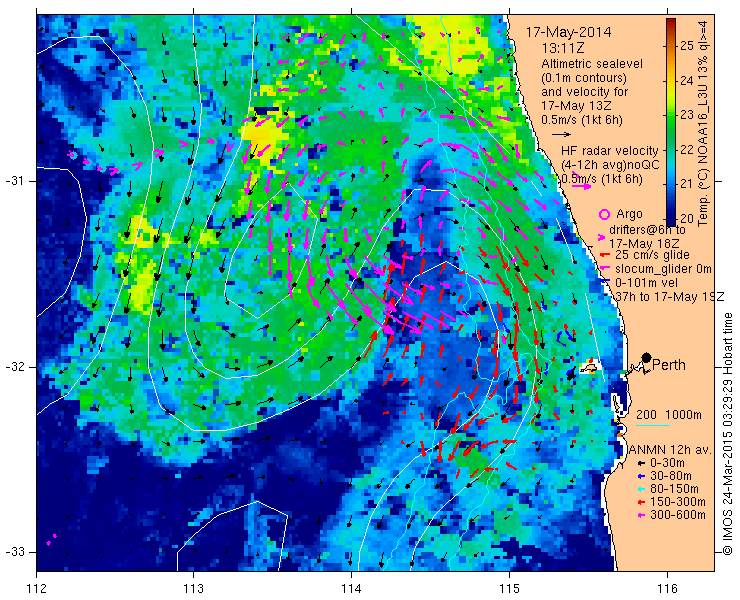Click the date text 17-May-2014
Screen dimensions: 740x600
(569, 32)
